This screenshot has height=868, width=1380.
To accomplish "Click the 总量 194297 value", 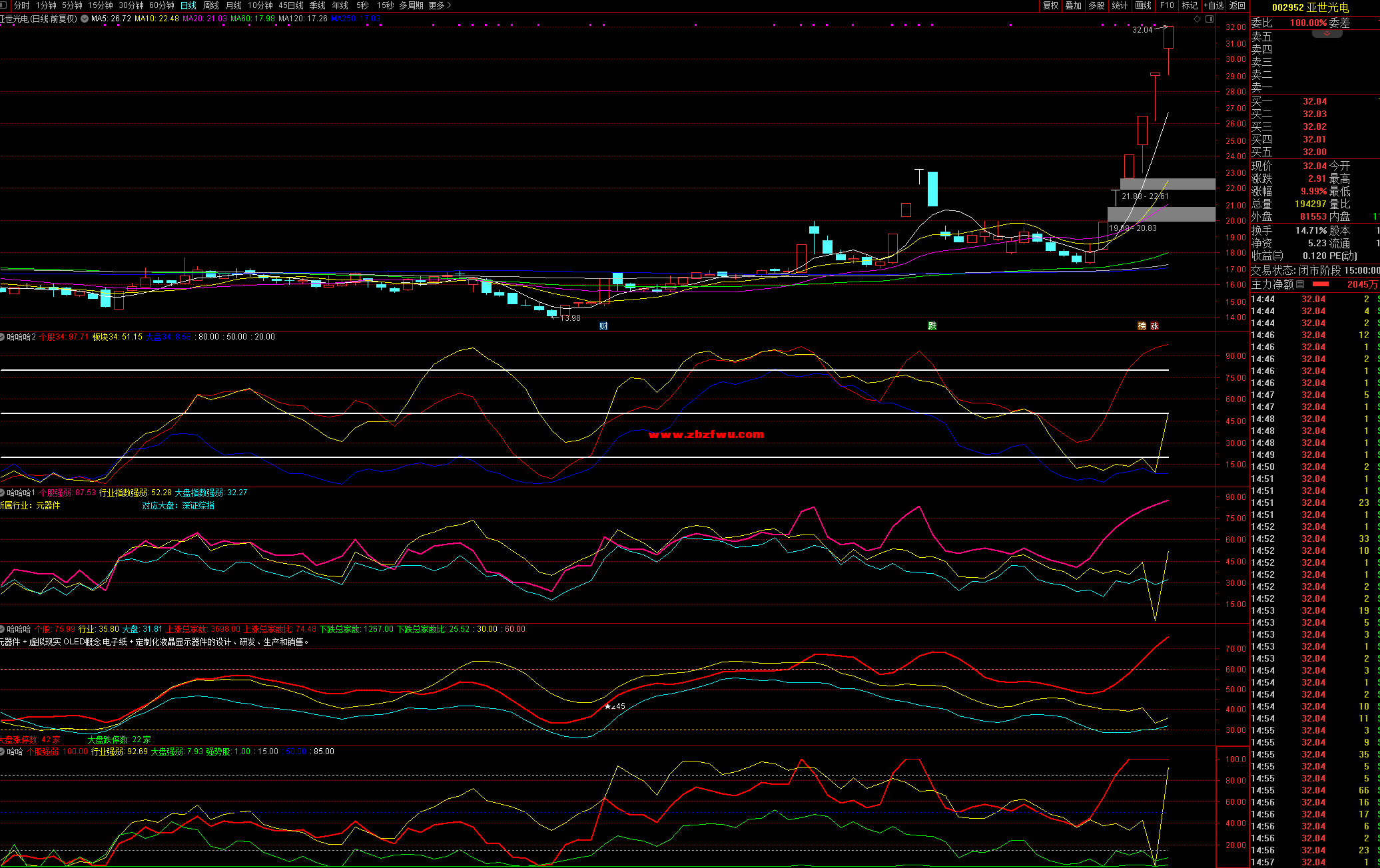I will point(1311,204).
